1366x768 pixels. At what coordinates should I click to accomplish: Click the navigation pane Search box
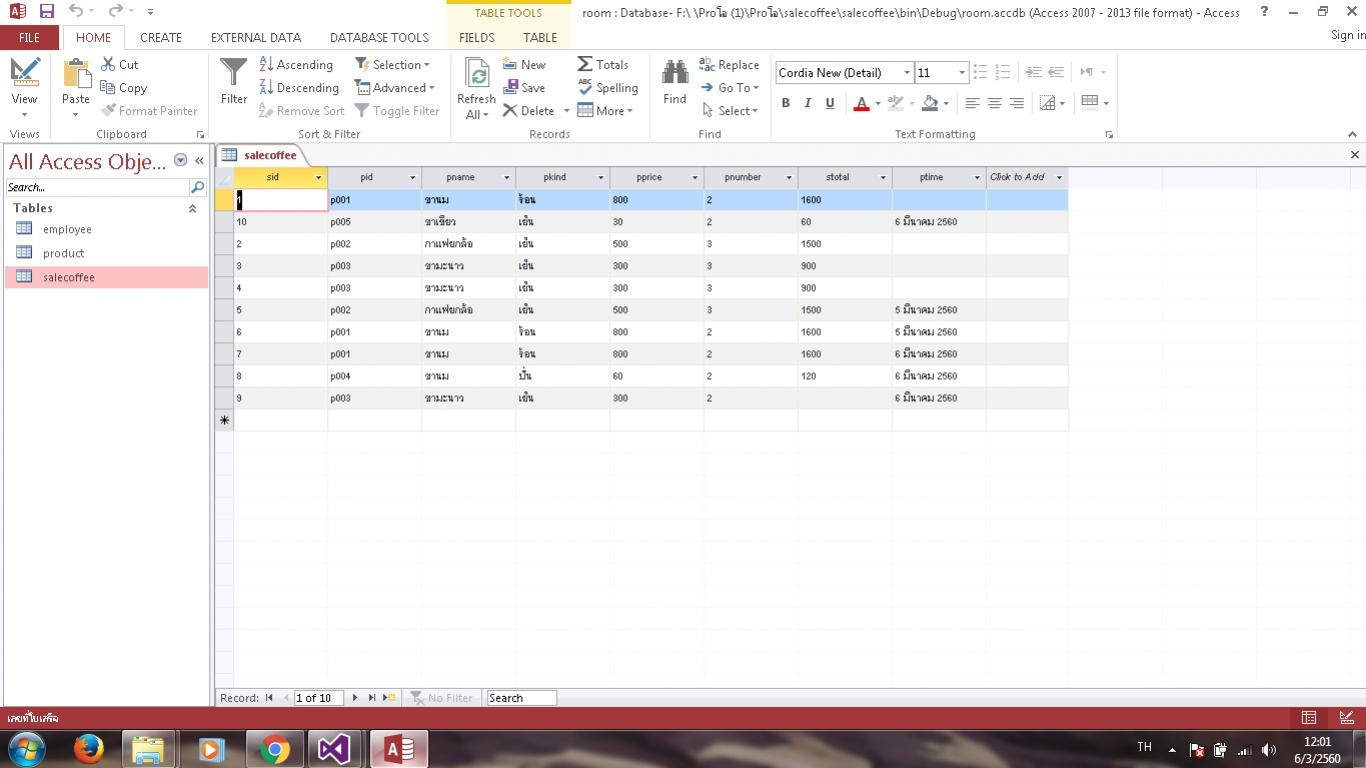pyautogui.click(x=97, y=187)
